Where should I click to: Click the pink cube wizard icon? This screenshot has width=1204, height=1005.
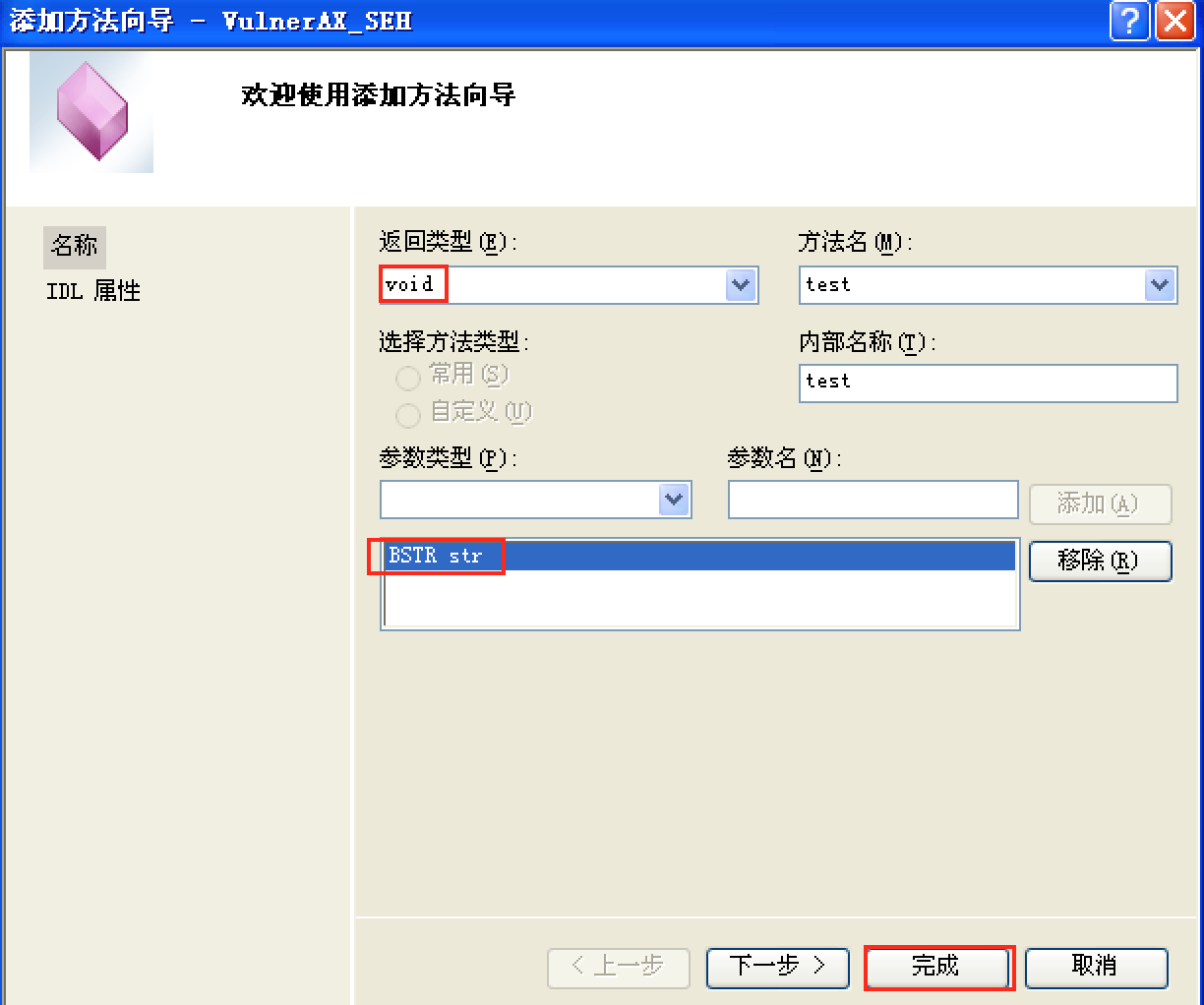click(91, 111)
